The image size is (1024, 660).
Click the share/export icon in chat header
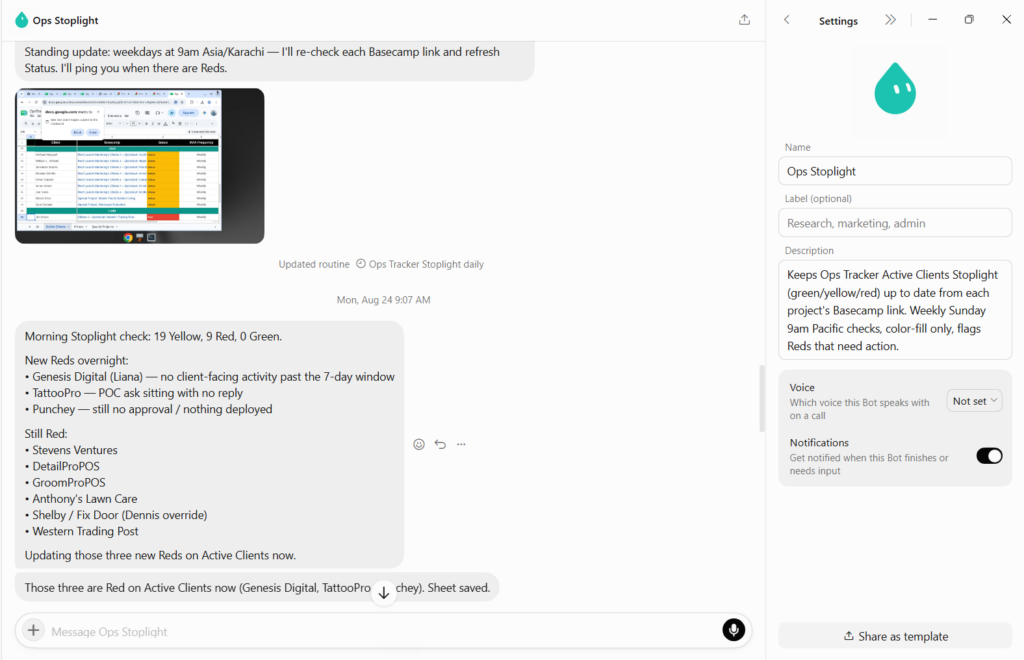click(x=744, y=20)
